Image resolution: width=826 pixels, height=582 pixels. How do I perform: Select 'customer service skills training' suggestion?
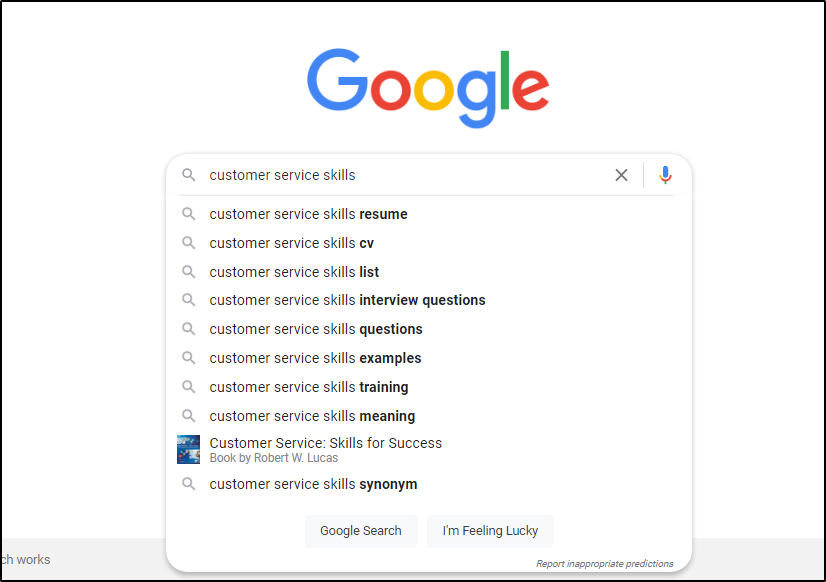tap(309, 387)
